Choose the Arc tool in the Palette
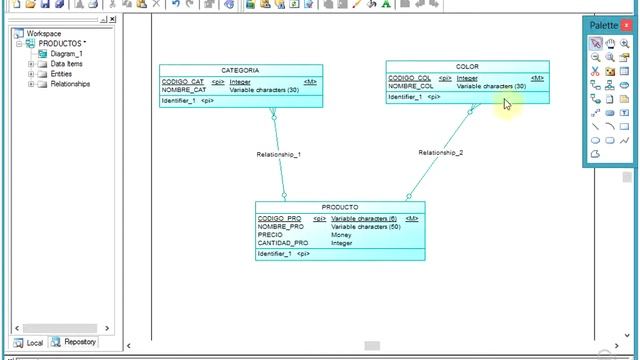Screen dimensions: 640x360 pos(610,127)
